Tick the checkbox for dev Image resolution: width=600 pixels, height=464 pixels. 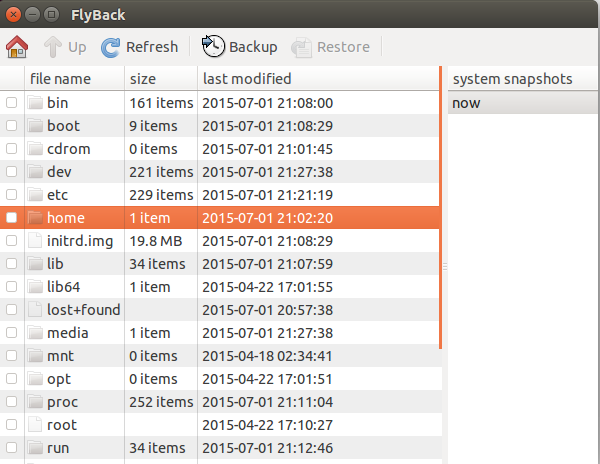pos(11,171)
